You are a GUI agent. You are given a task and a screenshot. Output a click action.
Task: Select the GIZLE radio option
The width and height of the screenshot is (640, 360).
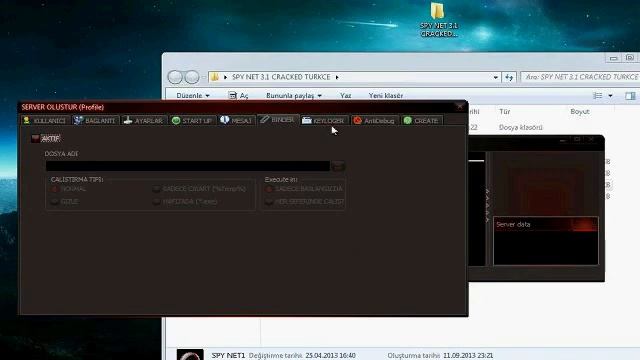[x=55, y=202]
